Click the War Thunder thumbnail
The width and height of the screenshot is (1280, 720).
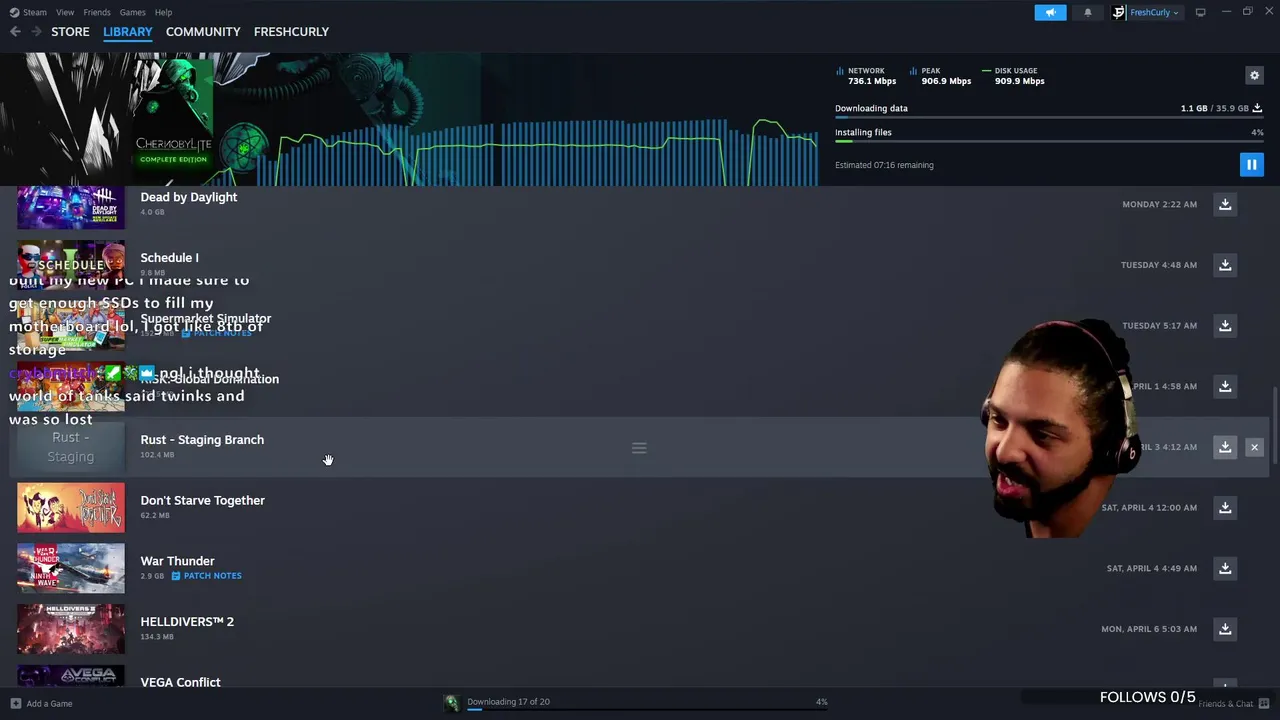click(x=71, y=568)
